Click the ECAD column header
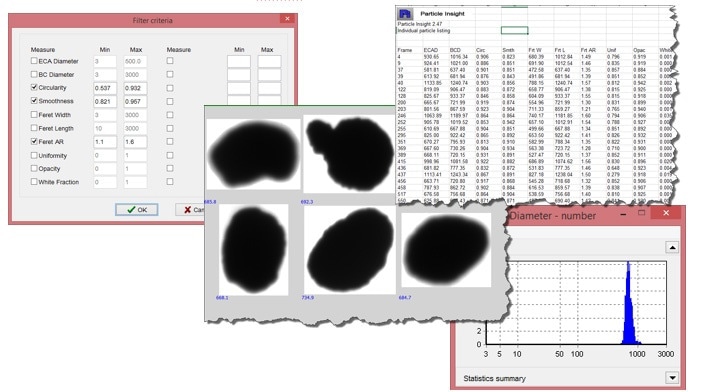 point(430,50)
